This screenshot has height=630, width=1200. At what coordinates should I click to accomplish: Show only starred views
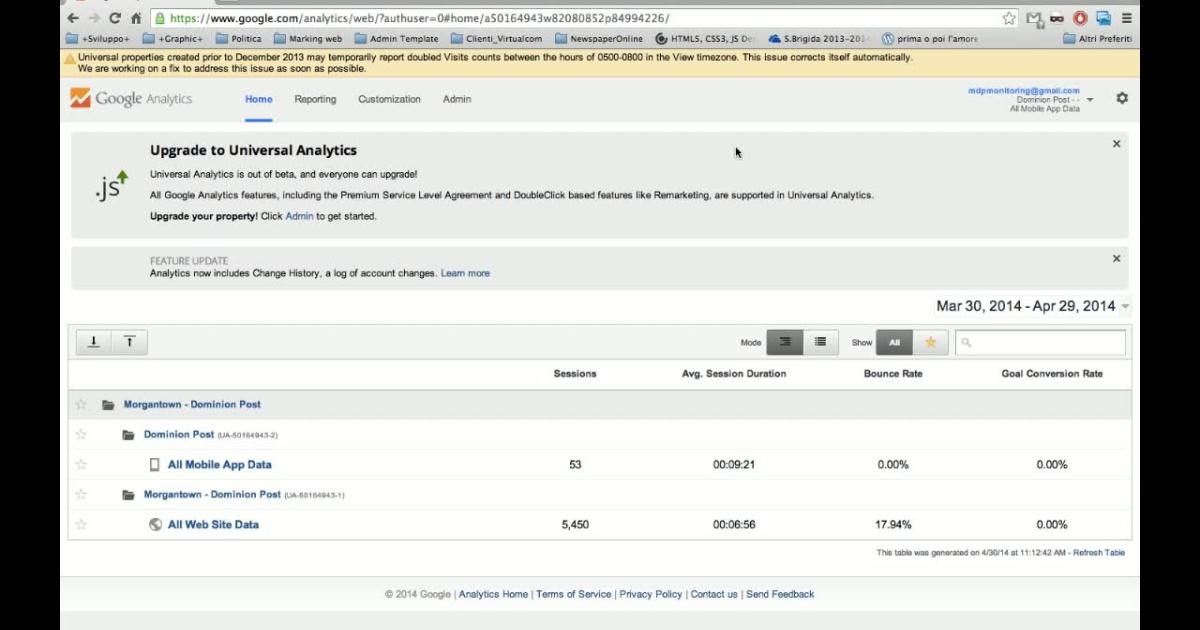click(x=930, y=342)
